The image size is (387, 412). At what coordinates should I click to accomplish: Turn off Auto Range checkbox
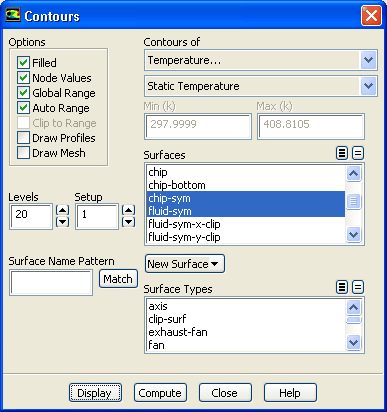(x=23, y=108)
